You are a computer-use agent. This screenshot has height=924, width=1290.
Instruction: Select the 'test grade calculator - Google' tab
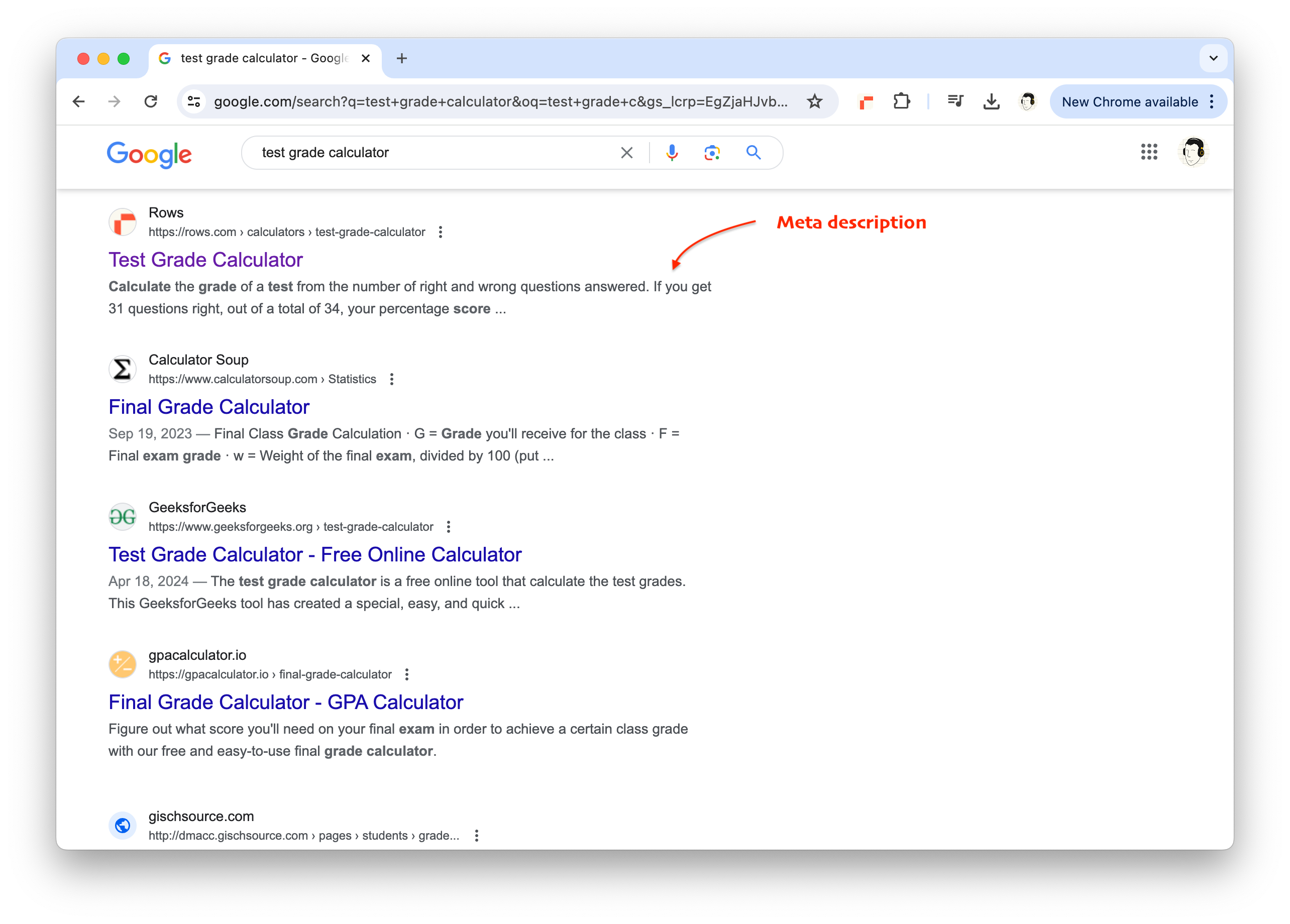coord(265,59)
